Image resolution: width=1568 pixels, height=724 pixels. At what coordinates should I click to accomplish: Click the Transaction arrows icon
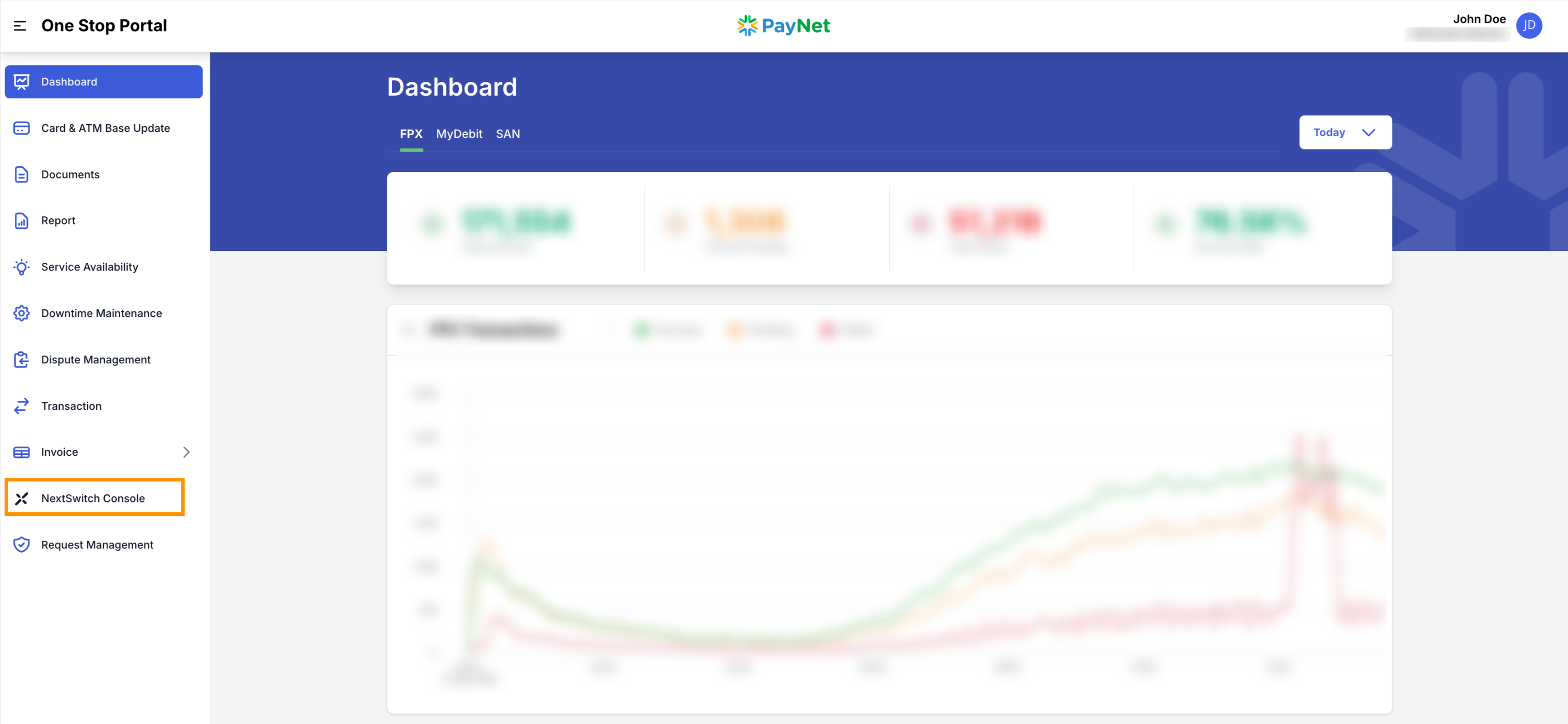tap(21, 406)
